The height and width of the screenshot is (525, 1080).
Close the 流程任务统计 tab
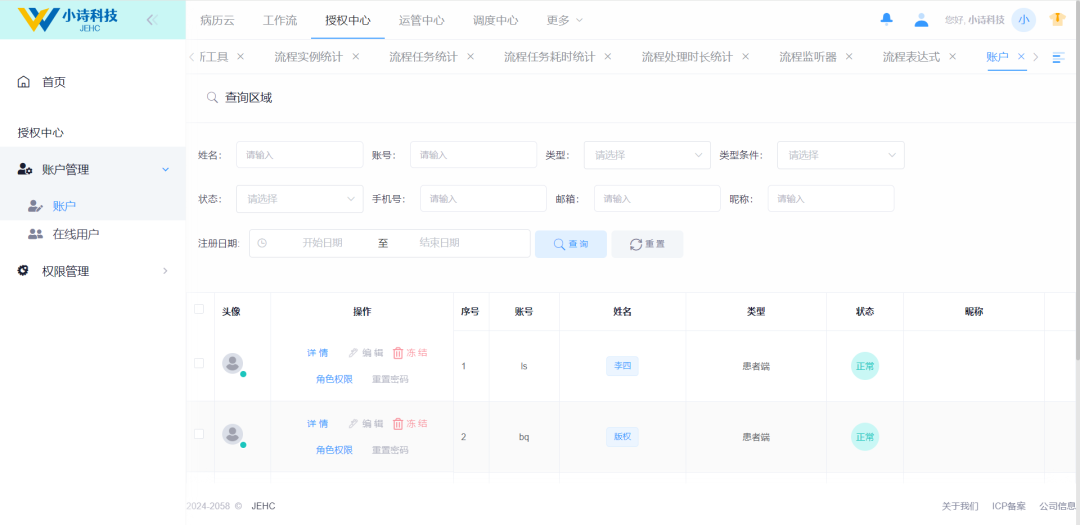470,56
